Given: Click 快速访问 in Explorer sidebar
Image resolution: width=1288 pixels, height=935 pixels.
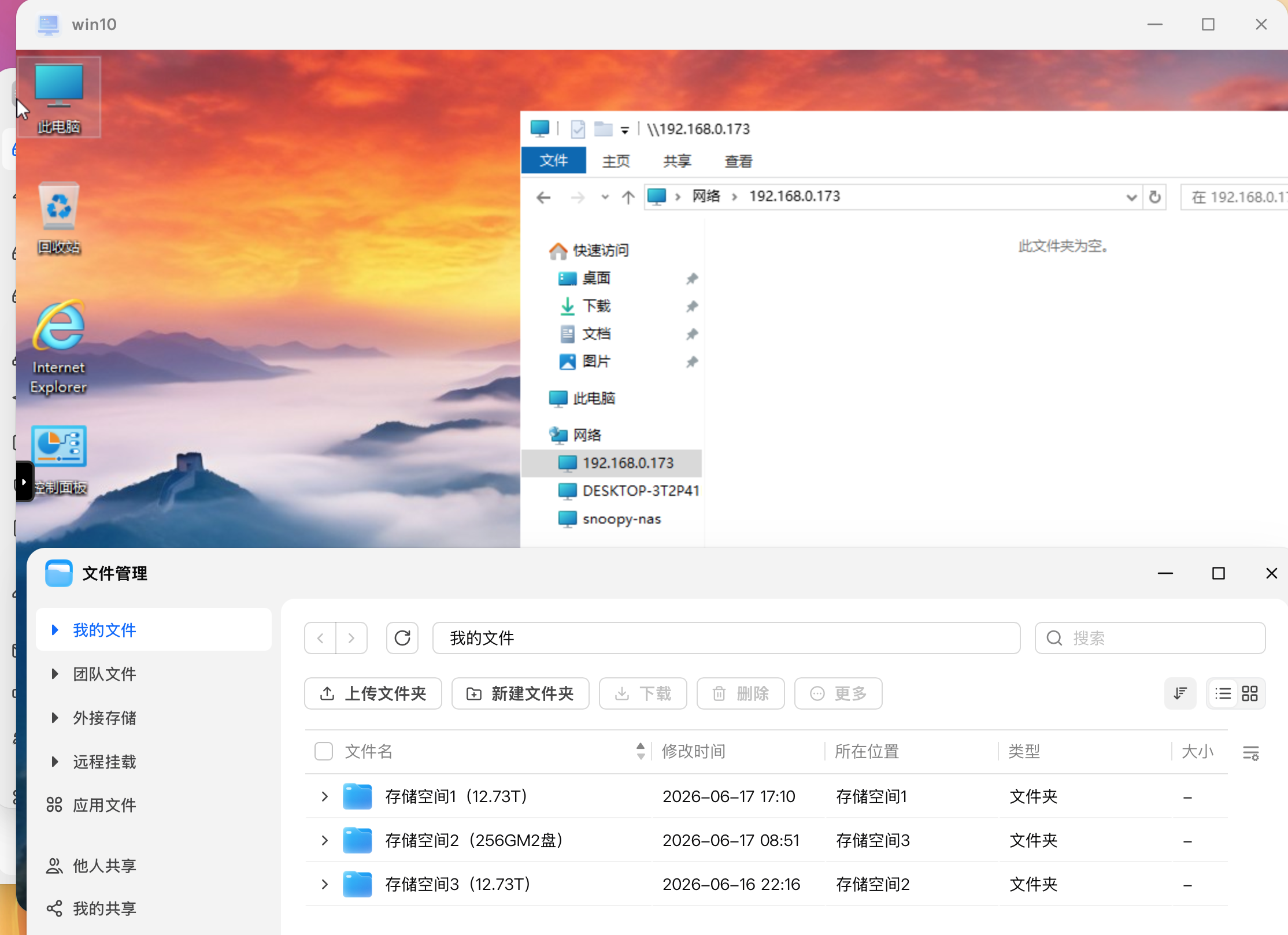Looking at the screenshot, I should (589, 251).
